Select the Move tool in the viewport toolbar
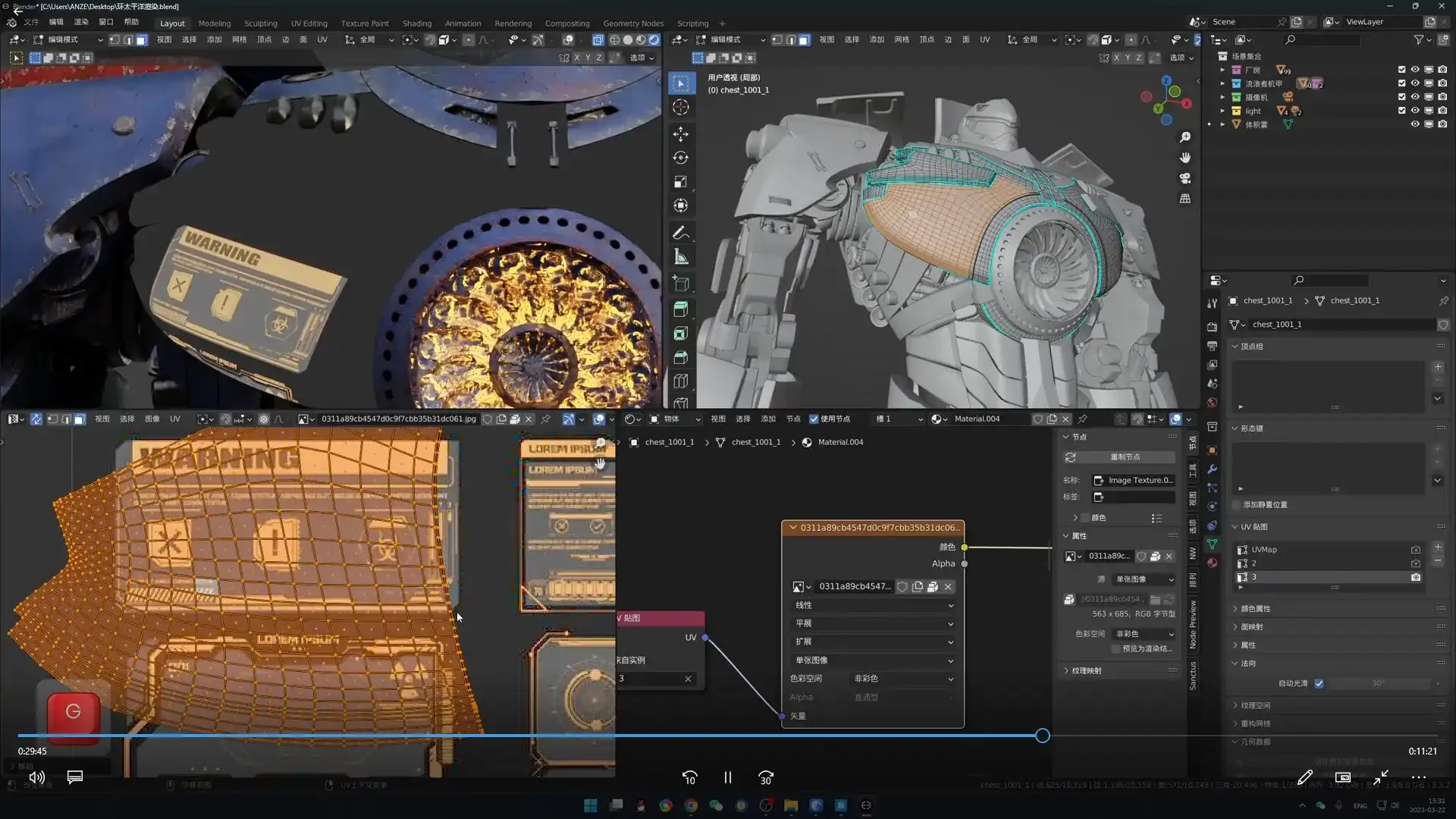The image size is (1456, 819). coord(681,134)
